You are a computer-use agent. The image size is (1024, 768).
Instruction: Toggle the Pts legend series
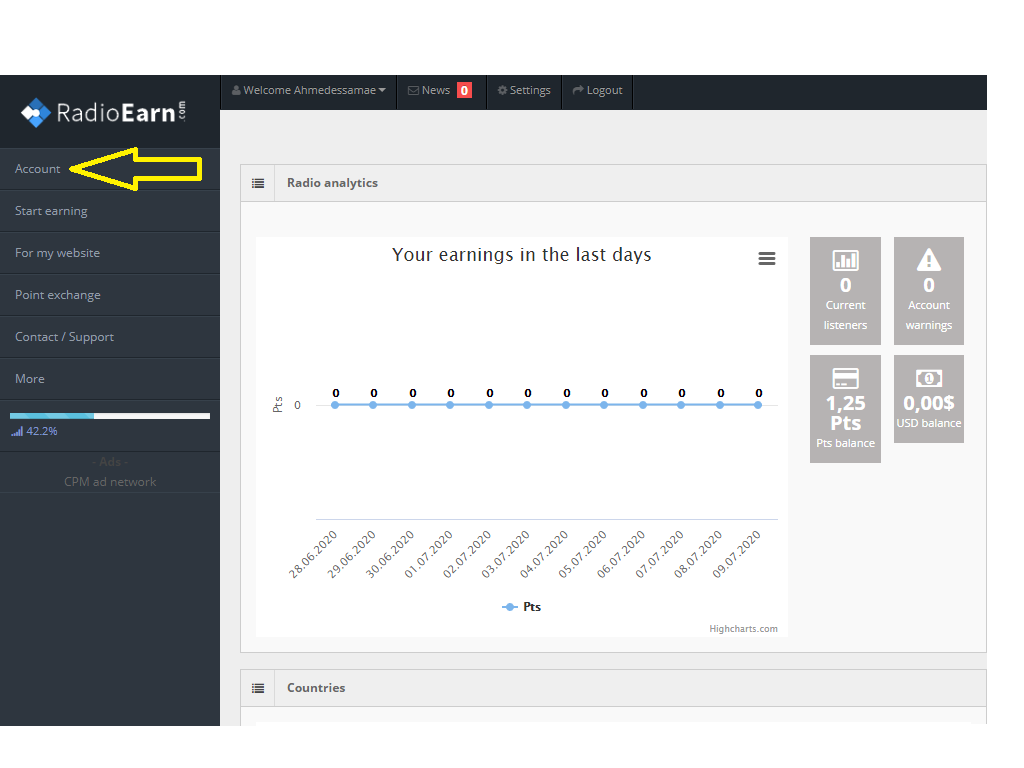521,607
